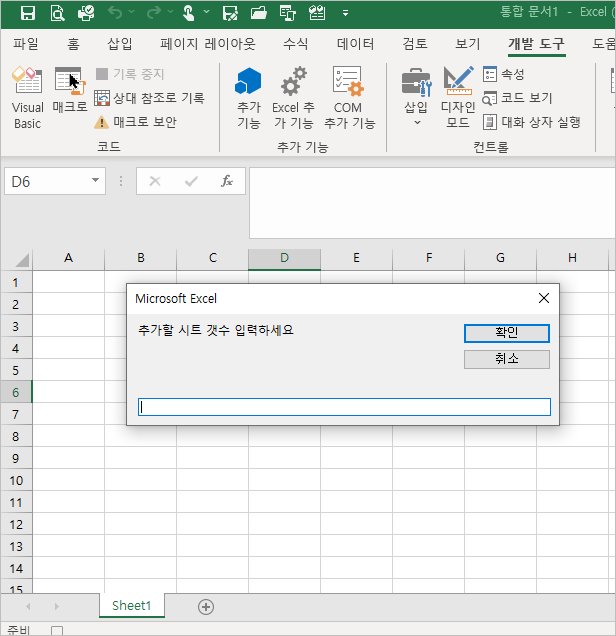Click the sheet count input field
The width and height of the screenshot is (616, 636).
pos(344,407)
